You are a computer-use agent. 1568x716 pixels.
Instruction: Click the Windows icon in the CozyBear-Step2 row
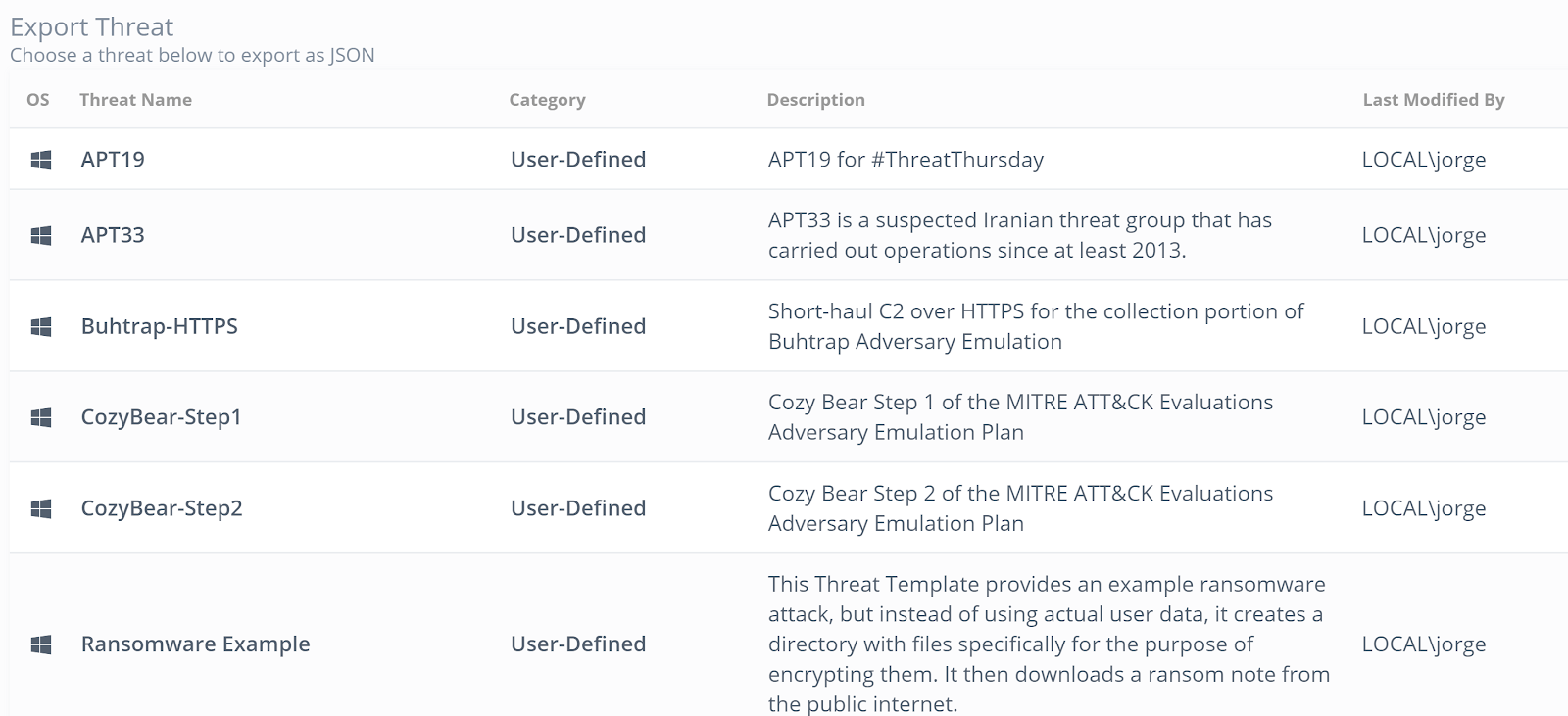(x=41, y=508)
